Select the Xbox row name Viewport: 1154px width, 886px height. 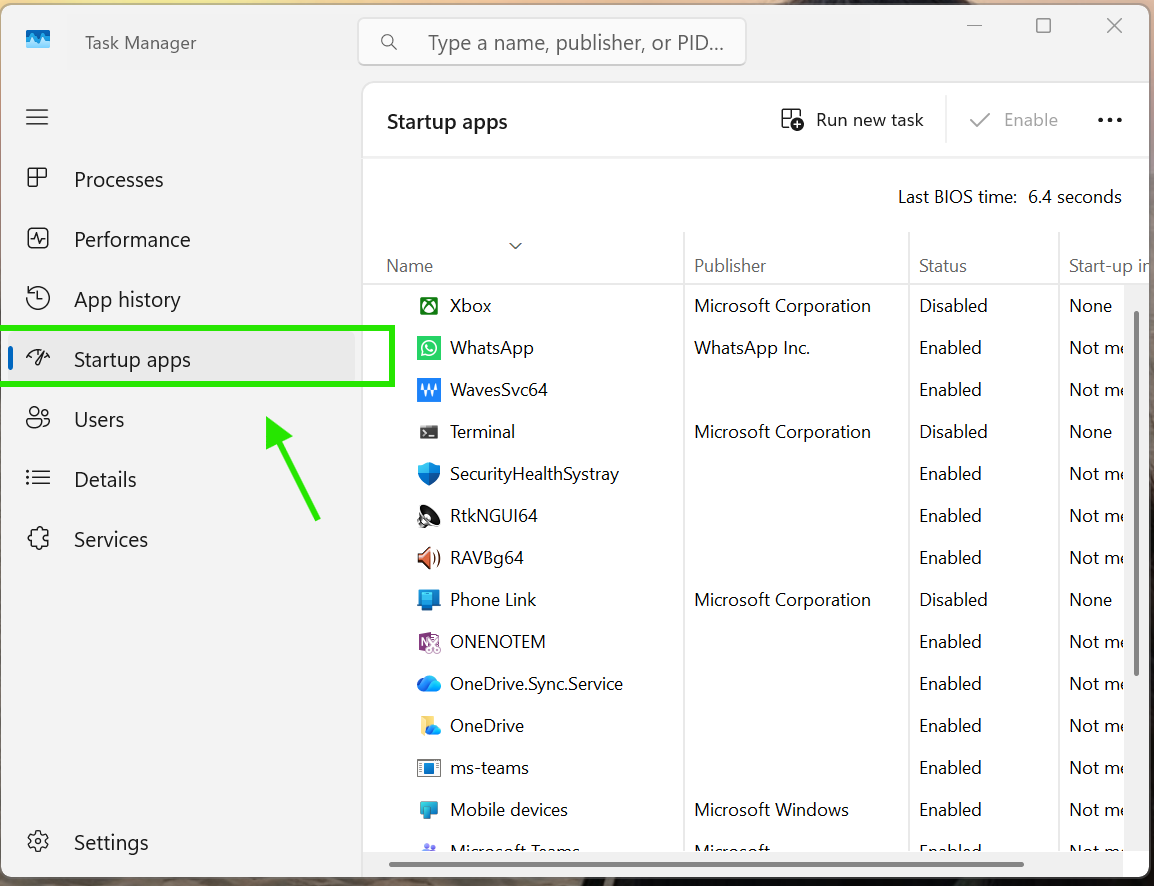pos(470,305)
